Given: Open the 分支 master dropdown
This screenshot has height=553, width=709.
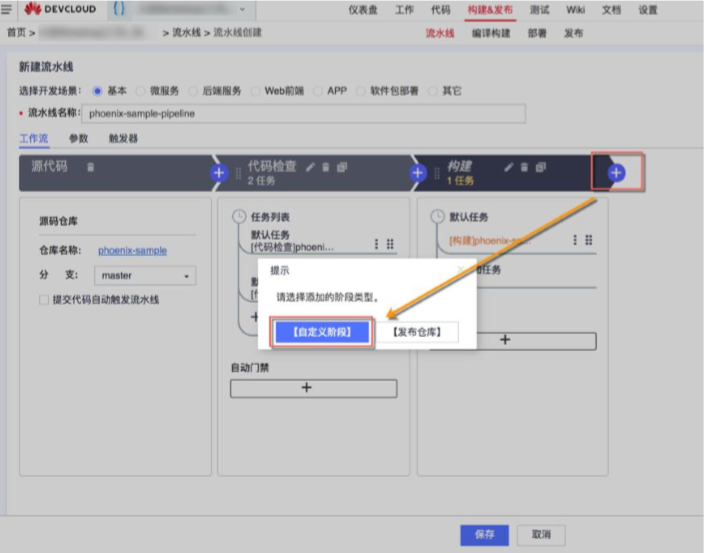Looking at the screenshot, I should (x=145, y=275).
